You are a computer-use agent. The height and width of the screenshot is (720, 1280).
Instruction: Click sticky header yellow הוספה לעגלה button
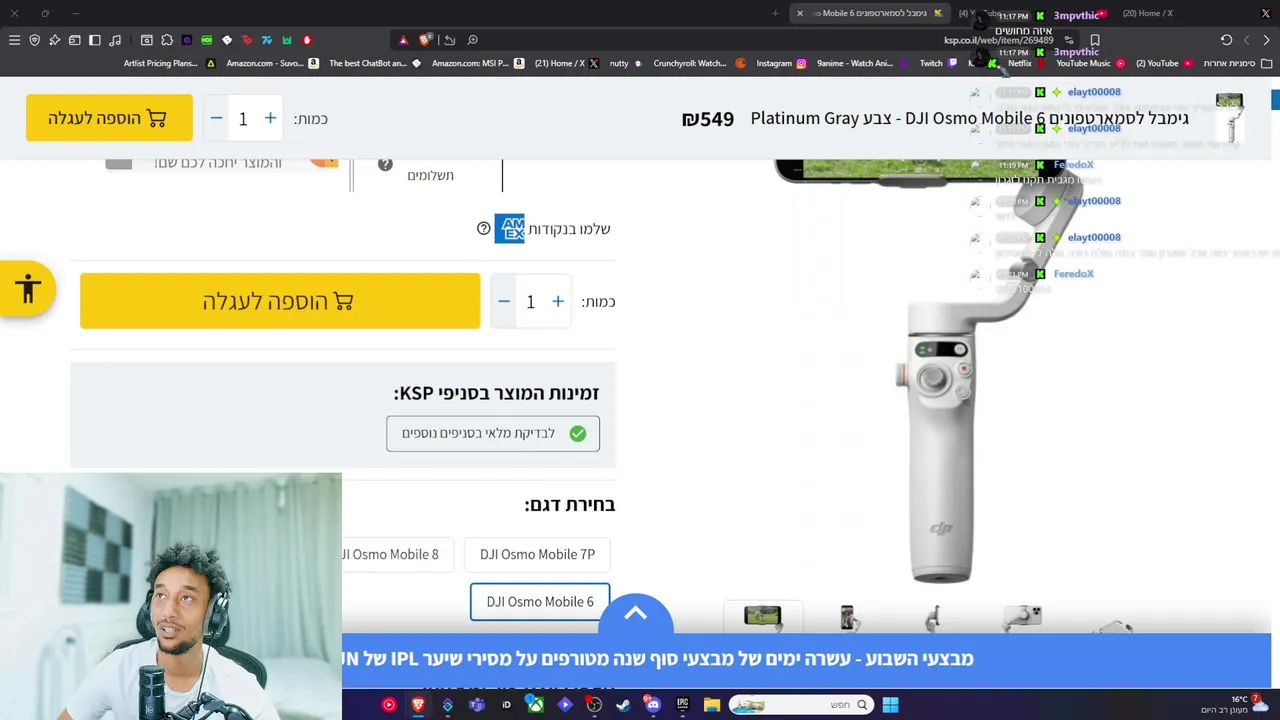click(x=109, y=118)
